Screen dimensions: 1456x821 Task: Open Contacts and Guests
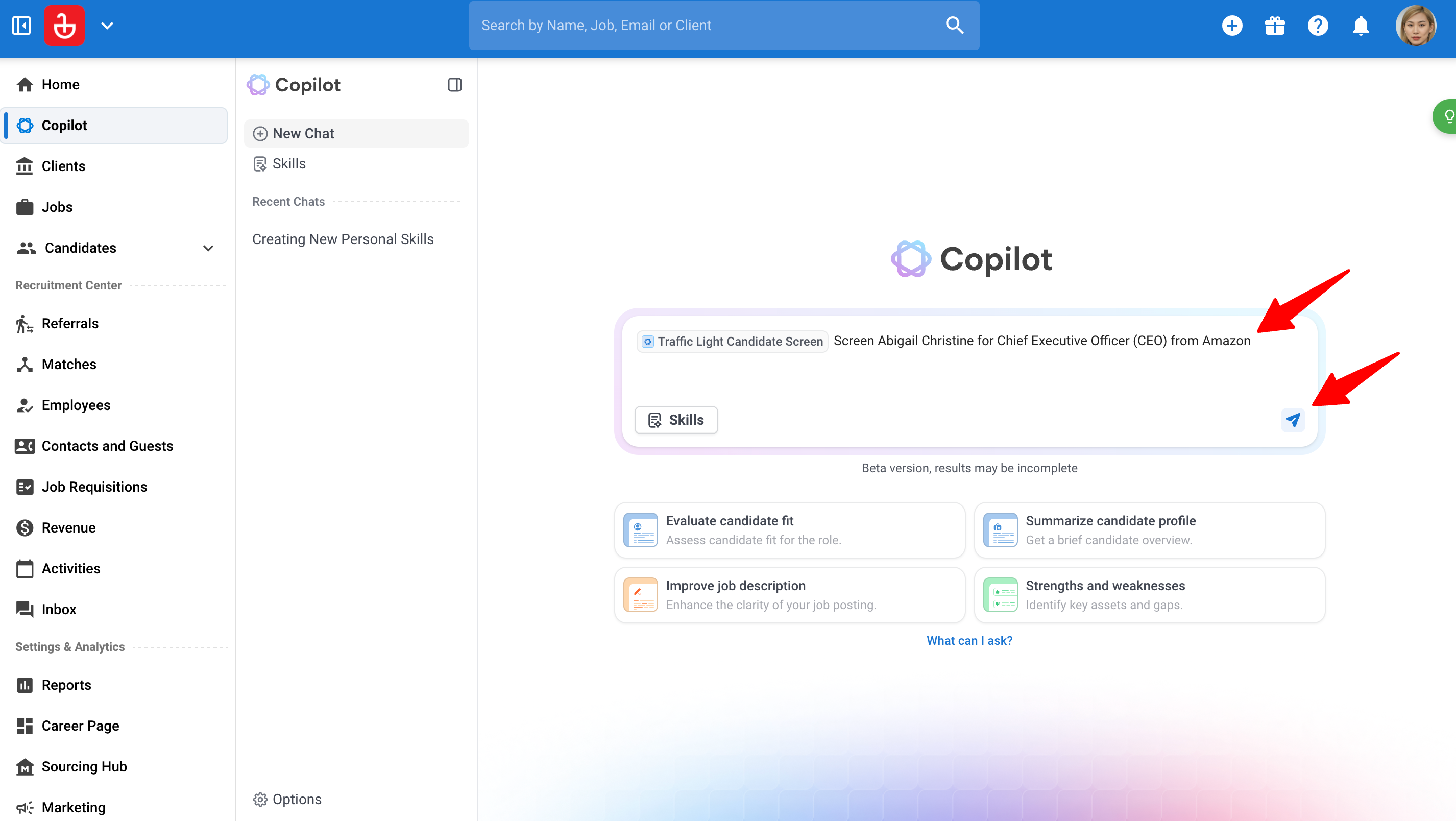pyautogui.click(x=115, y=446)
